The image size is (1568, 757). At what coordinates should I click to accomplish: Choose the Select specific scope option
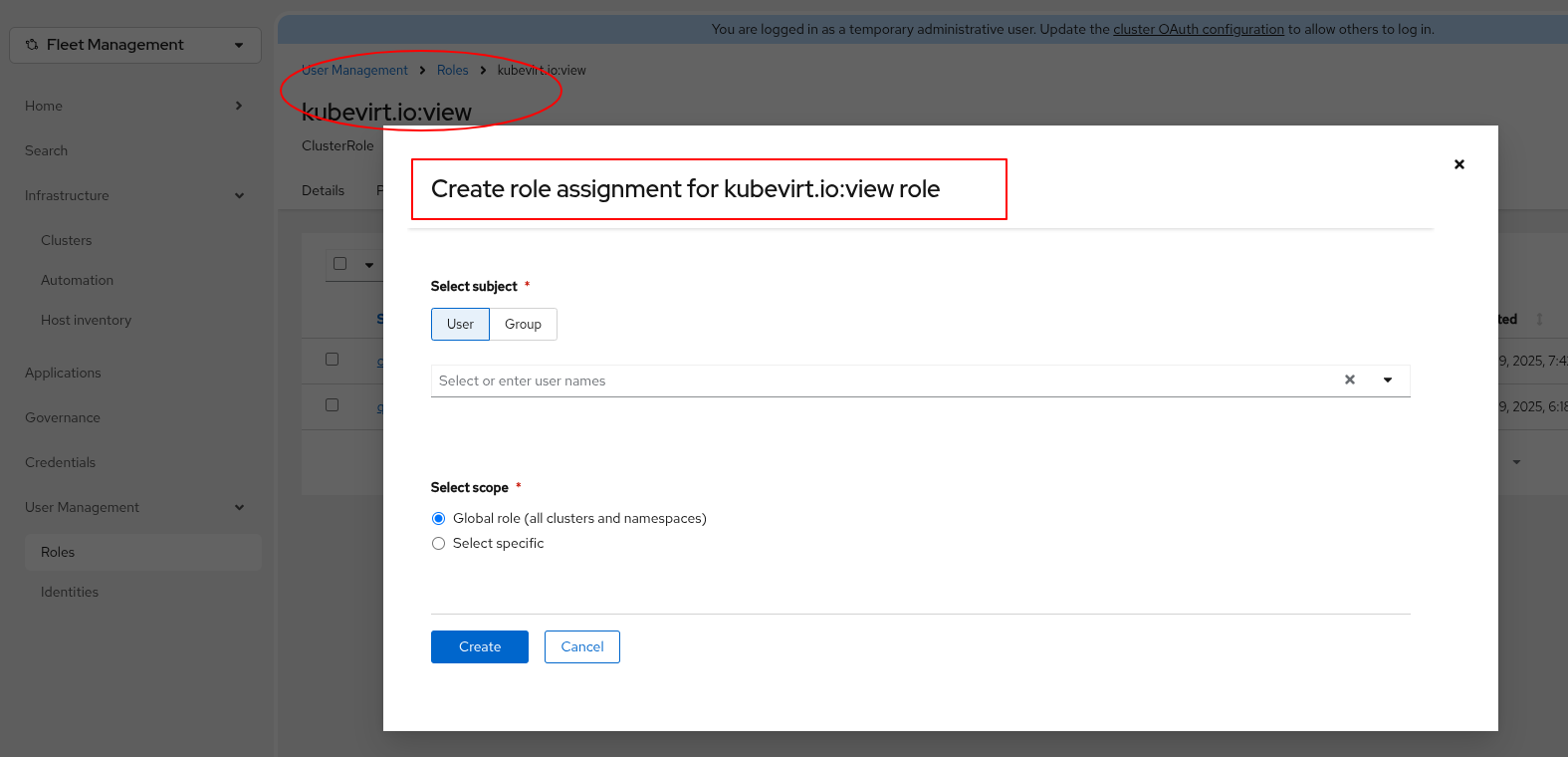(438, 543)
